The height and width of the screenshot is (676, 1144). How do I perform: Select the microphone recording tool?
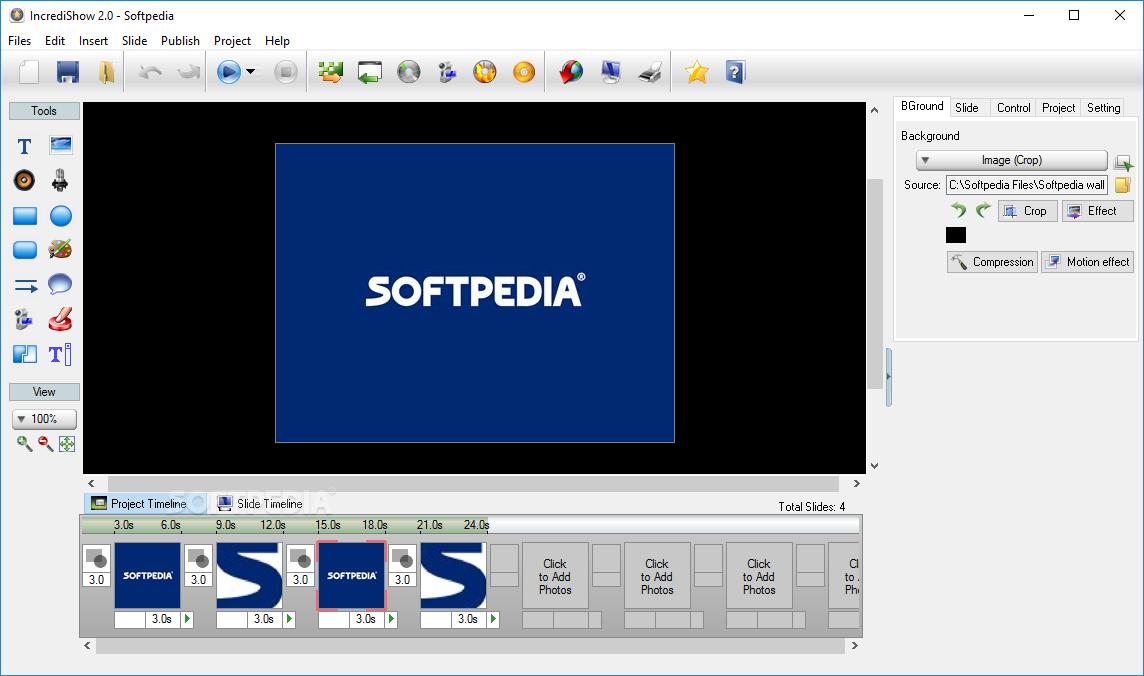pyautogui.click(x=60, y=180)
